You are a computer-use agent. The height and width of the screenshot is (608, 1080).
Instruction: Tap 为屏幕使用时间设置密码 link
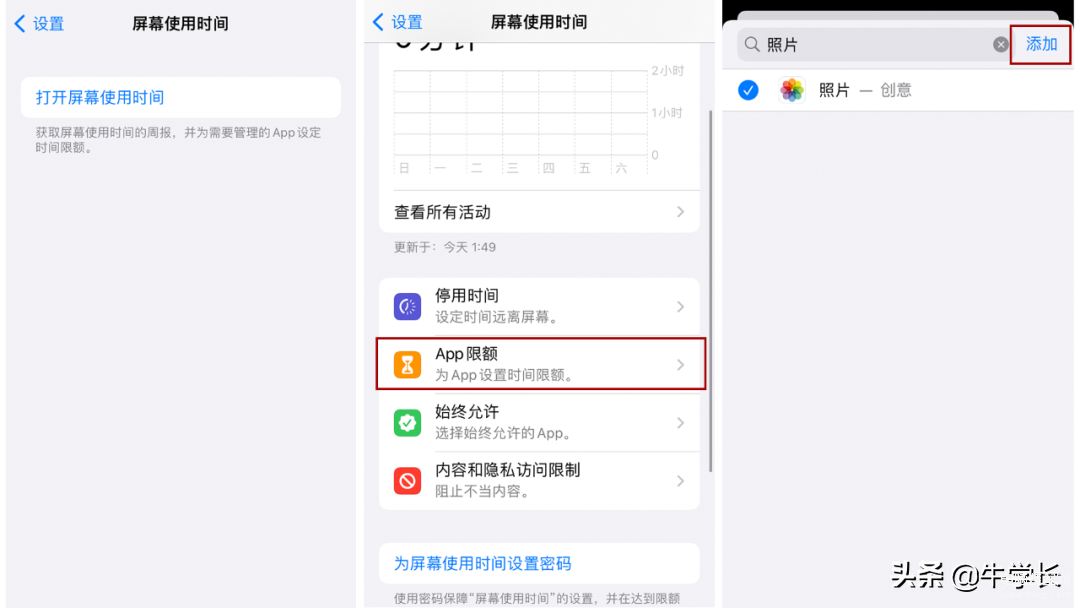click(482, 563)
